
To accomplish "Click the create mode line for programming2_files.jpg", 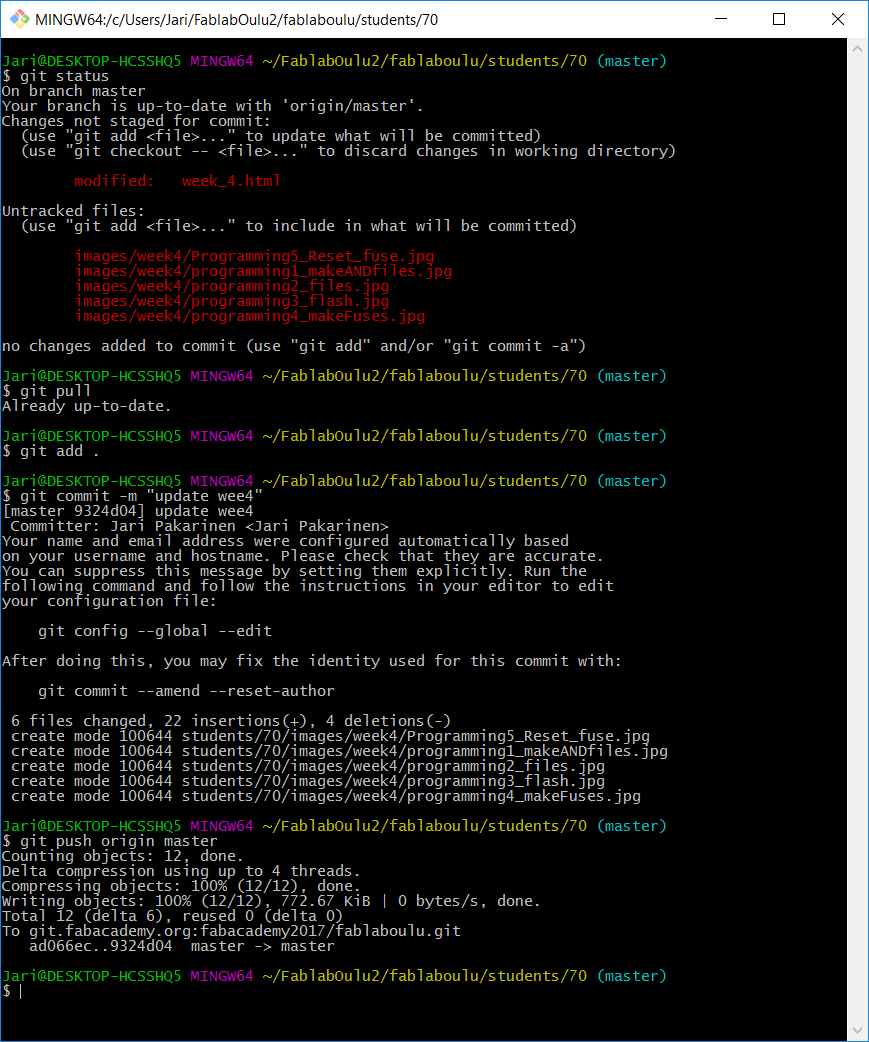I will point(308,766).
